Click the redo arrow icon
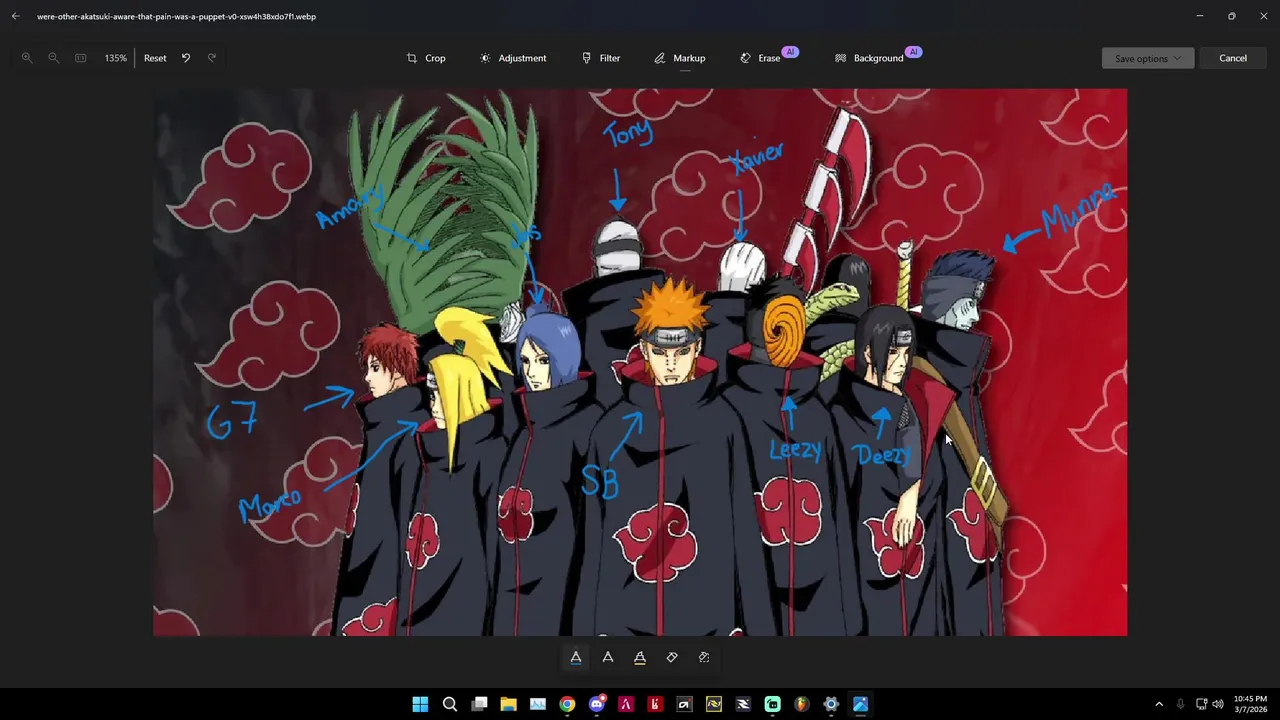 point(212,58)
